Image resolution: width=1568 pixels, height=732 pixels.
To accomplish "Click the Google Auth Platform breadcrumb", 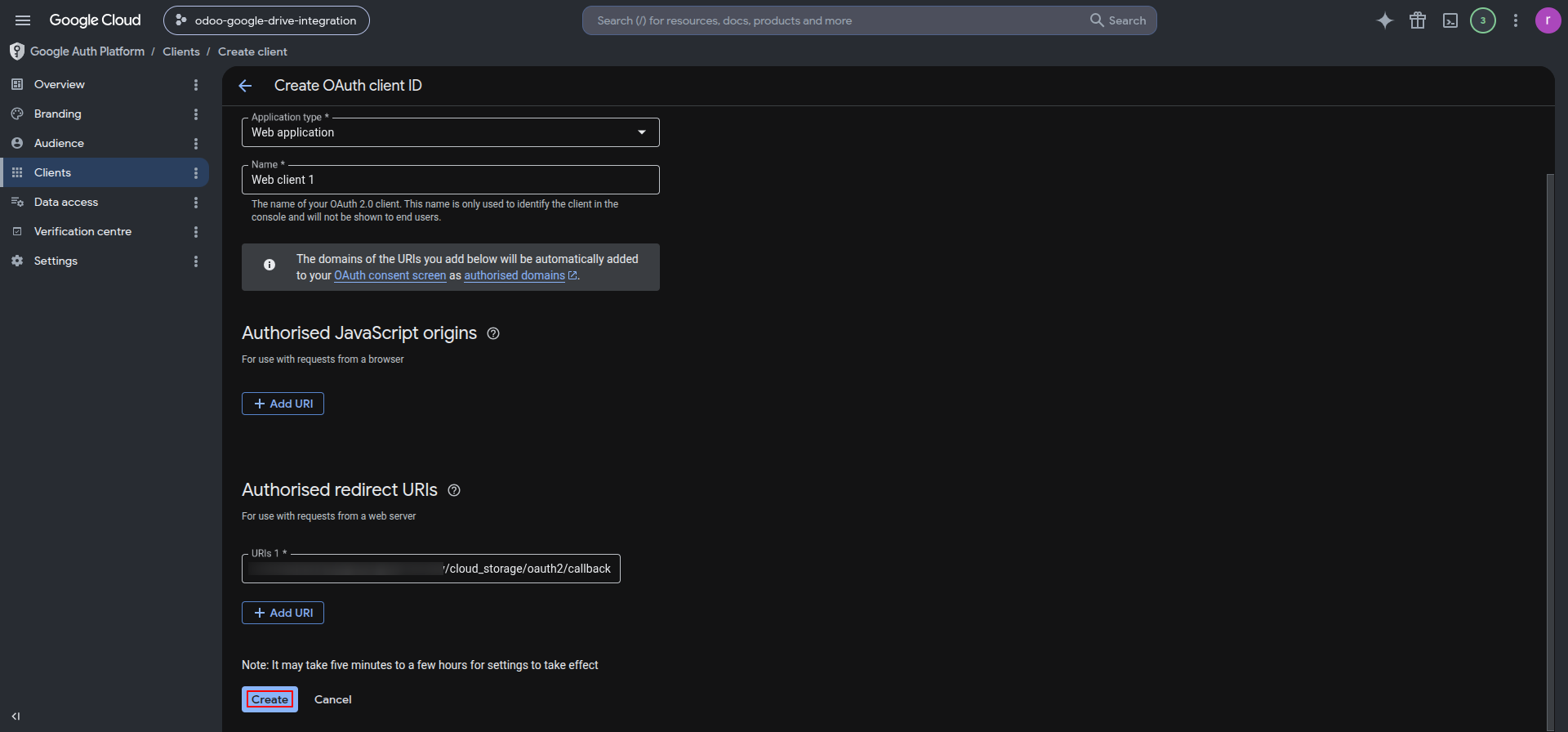I will point(87,51).
